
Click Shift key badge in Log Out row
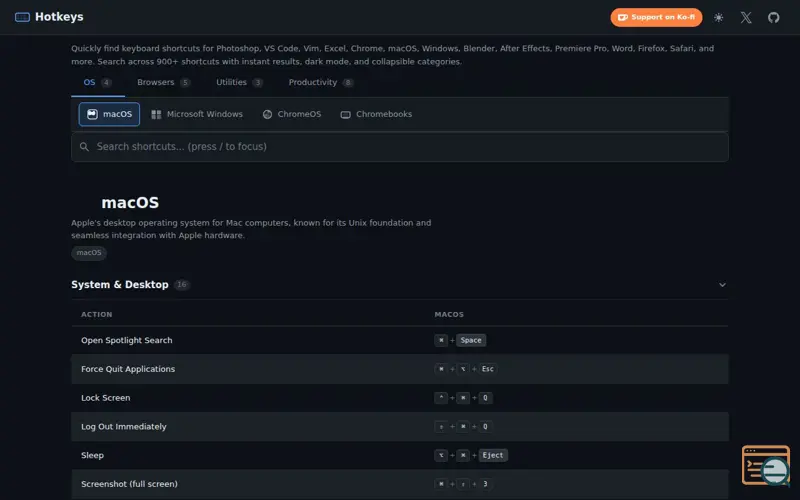click(441, 427)
